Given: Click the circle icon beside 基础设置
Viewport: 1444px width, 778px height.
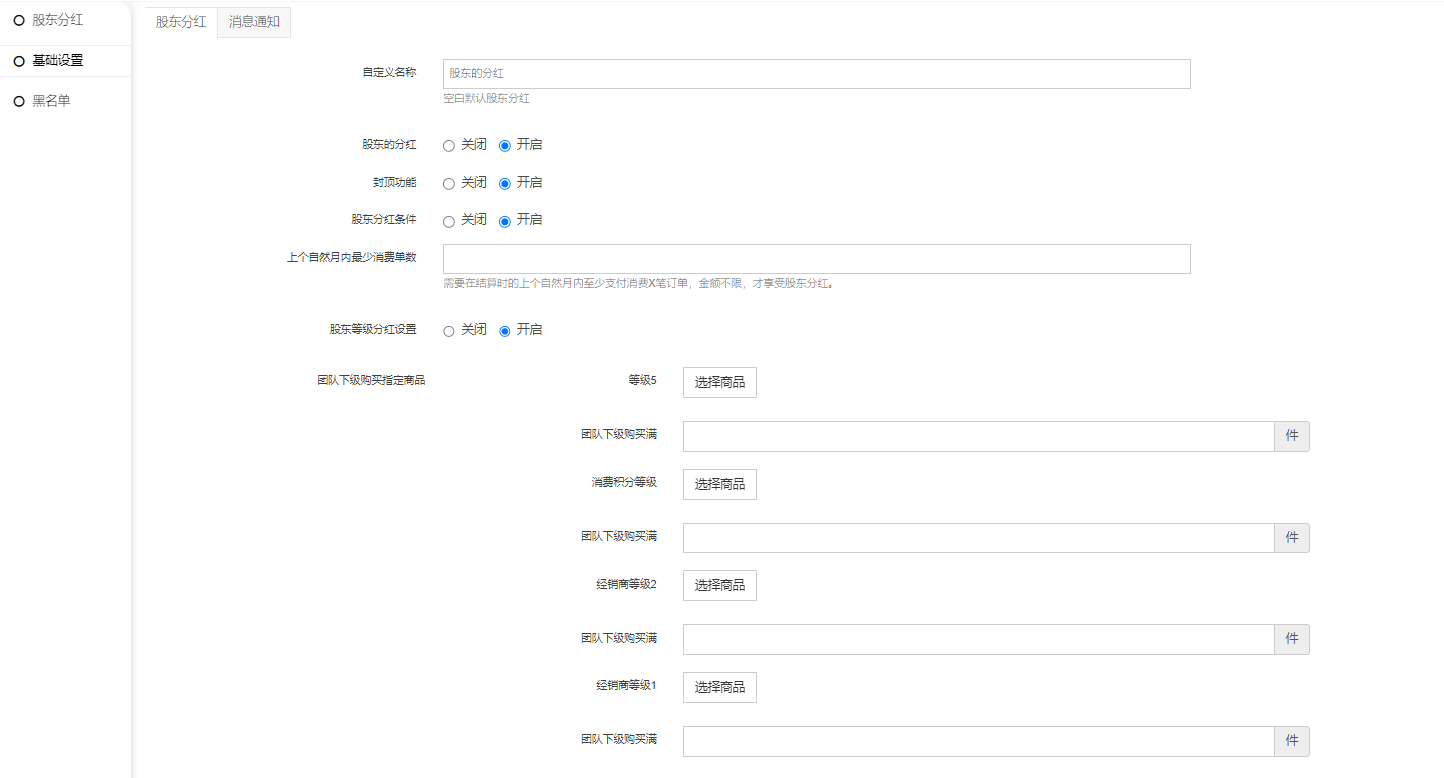Looking at the screenshot, I should [19, 61].
